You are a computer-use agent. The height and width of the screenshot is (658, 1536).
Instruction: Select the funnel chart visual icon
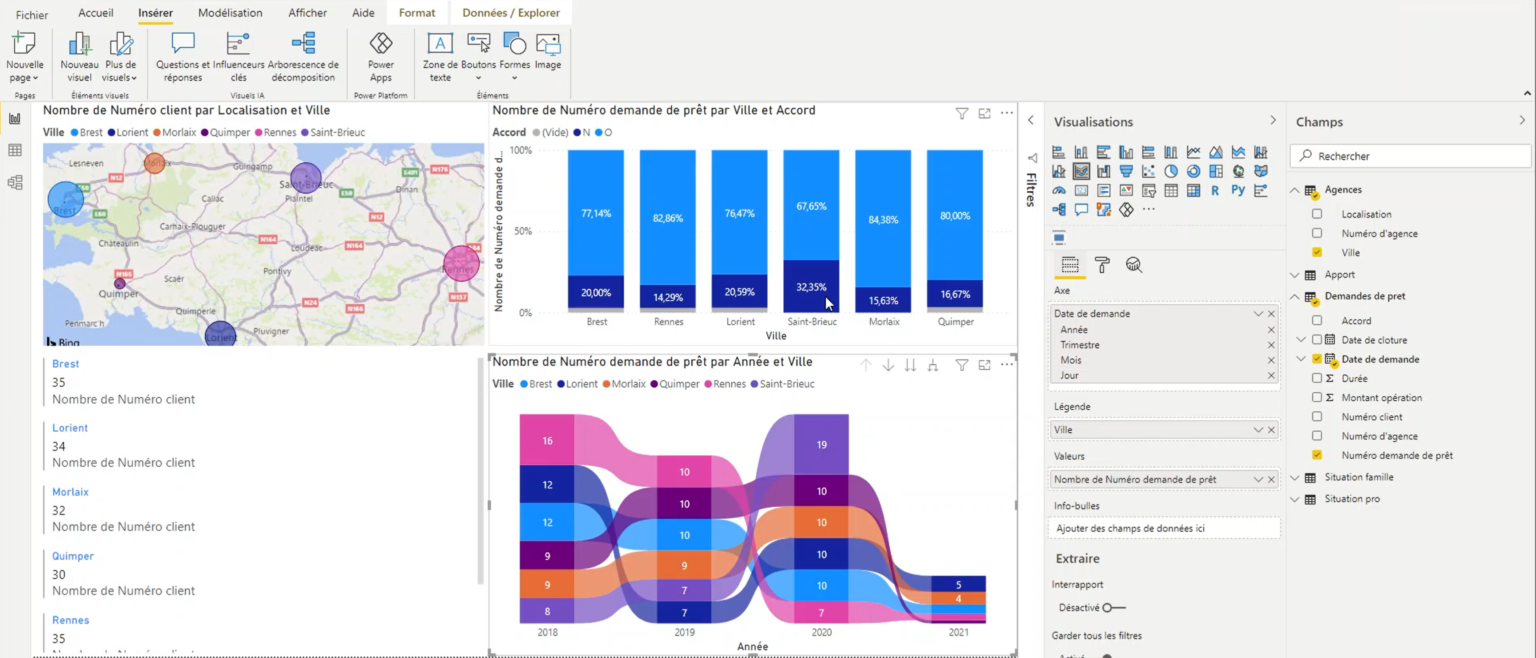[x=1127, y=171]
